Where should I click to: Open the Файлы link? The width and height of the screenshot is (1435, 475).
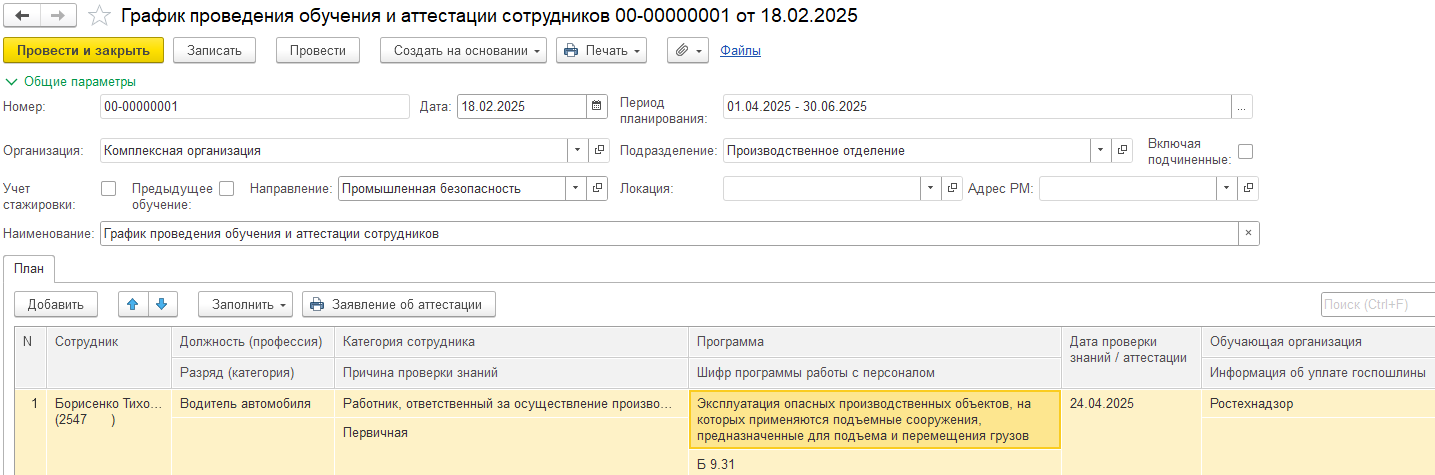tap(740, 50)
